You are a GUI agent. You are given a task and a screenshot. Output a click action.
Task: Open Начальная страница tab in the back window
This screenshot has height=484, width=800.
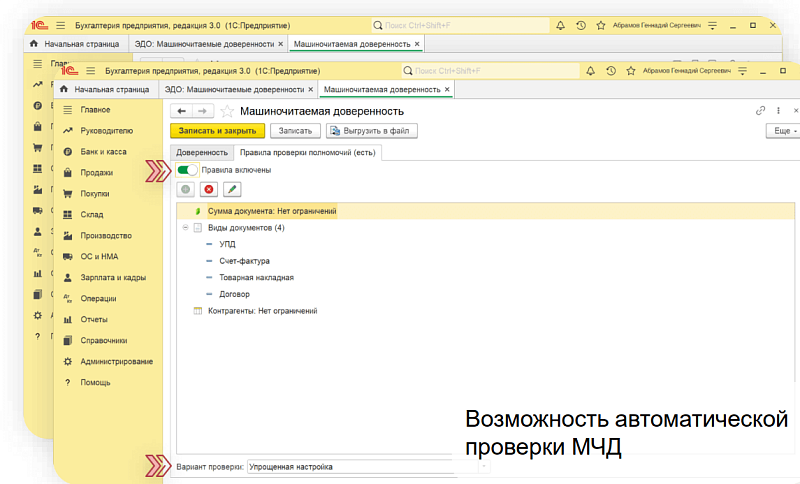pyautogui.click(x=76, y=44)
